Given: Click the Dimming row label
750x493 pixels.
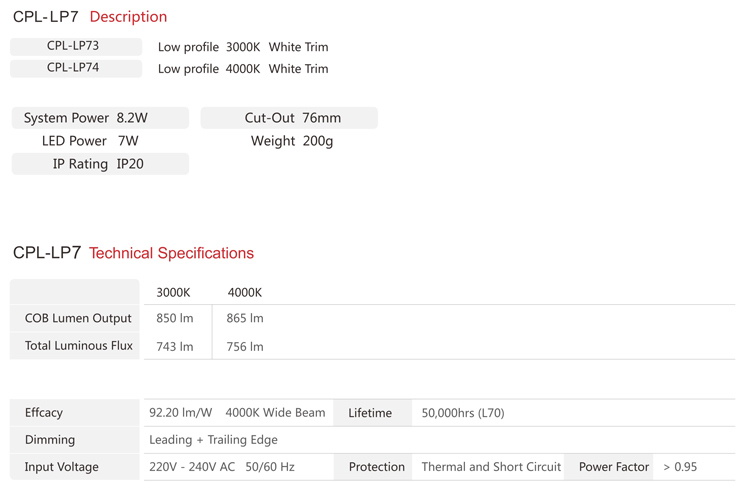Looking at the screenshot, I should [x=50, y=439].
